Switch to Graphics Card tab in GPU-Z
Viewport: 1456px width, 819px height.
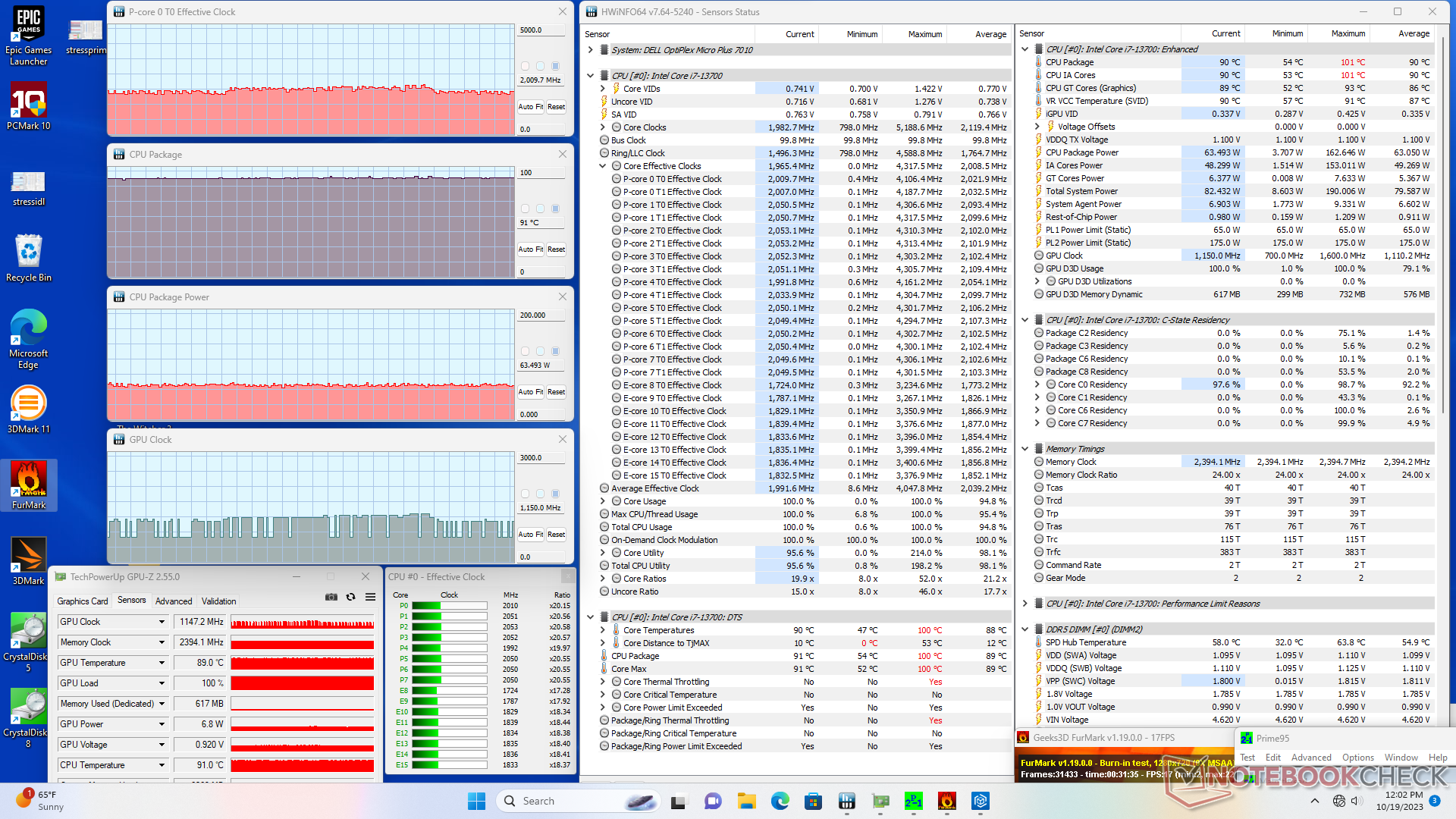(83, 601)
